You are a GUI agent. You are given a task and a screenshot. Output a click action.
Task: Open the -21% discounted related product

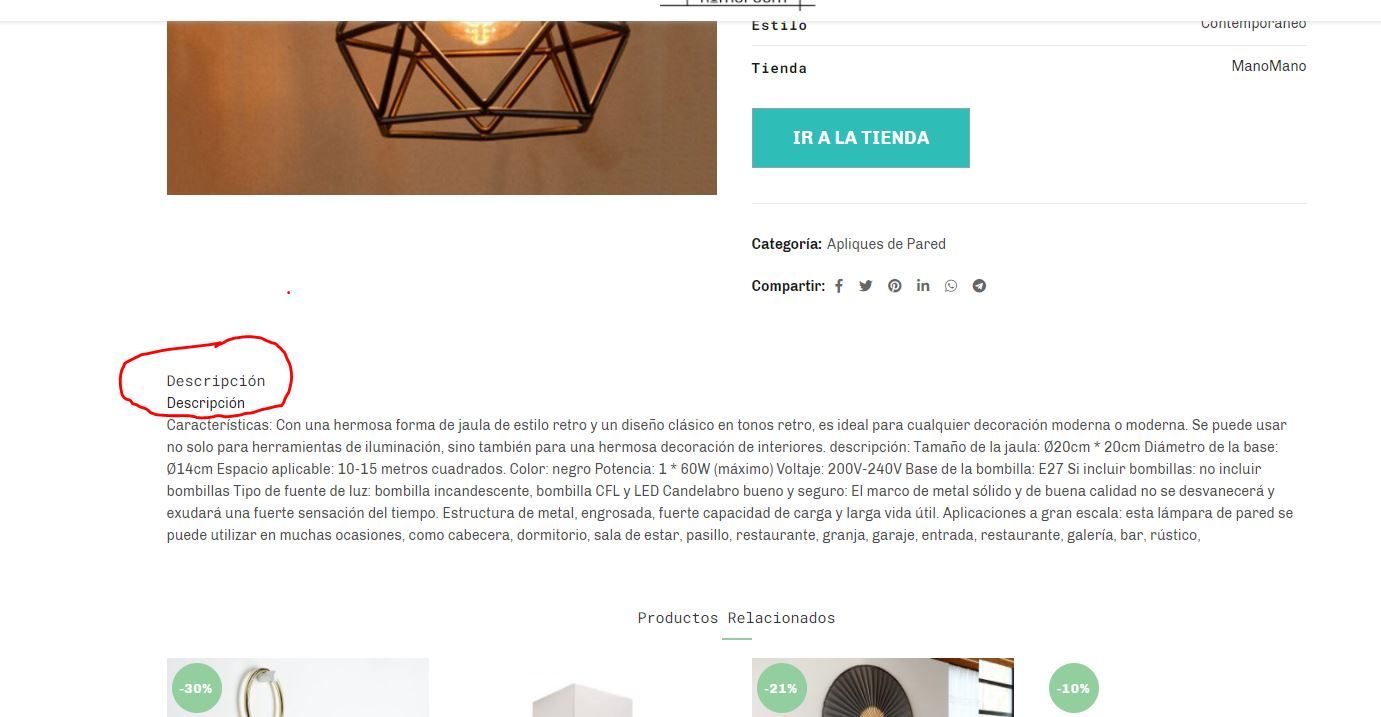[x=883, y=688]
